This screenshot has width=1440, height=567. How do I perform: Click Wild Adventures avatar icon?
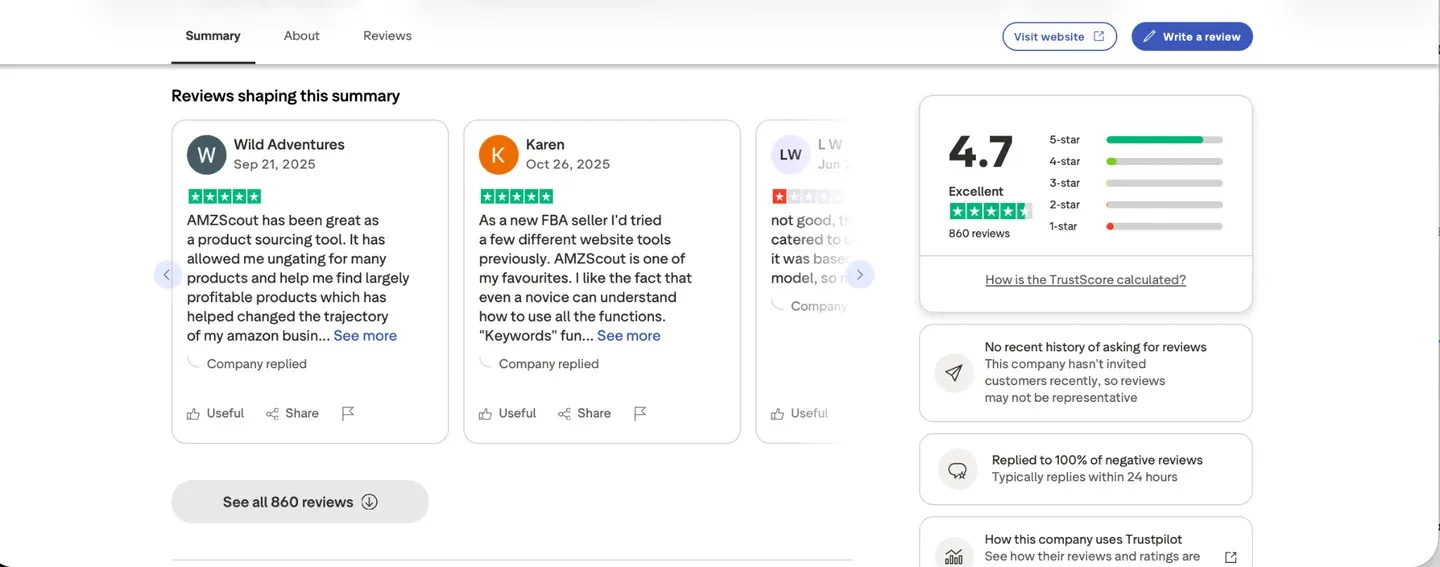206,155
